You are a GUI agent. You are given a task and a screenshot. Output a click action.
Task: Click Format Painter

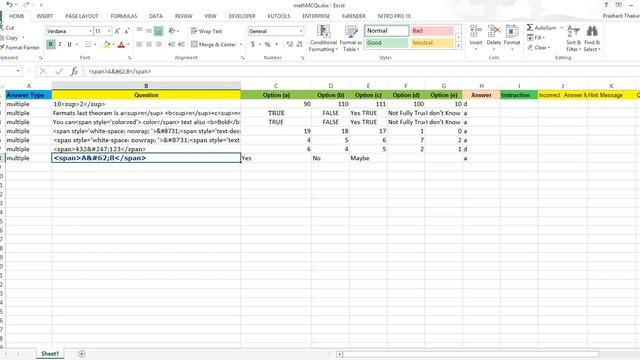click(20, 47)
